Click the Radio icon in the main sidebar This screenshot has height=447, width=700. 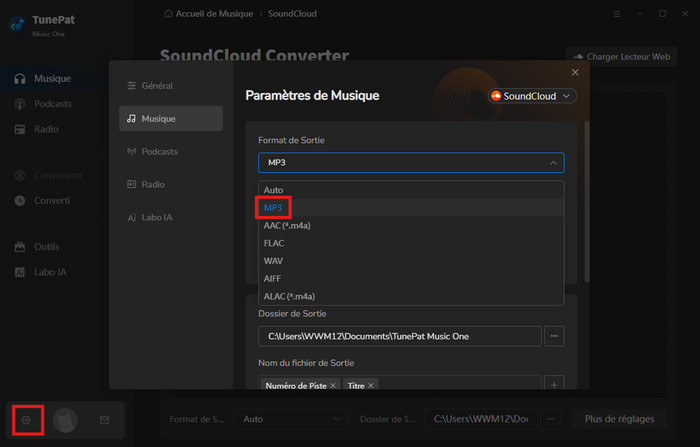click(20, 130)
